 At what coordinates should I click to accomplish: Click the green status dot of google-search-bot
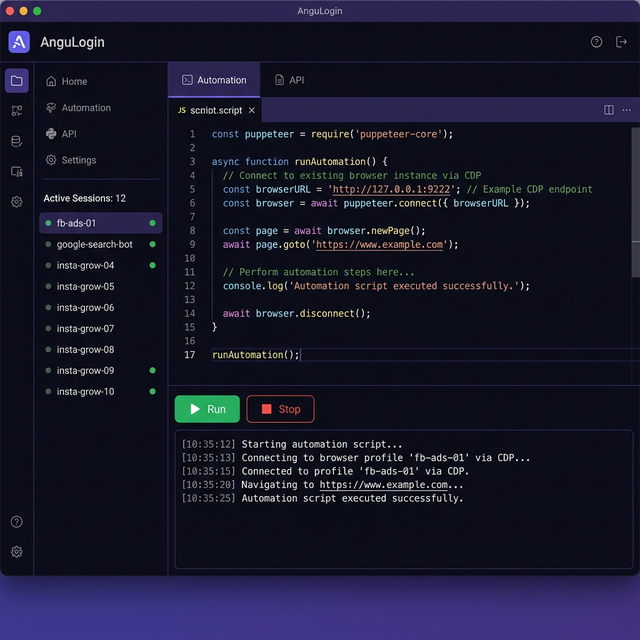pyautogui.click(x=153, y=244)
